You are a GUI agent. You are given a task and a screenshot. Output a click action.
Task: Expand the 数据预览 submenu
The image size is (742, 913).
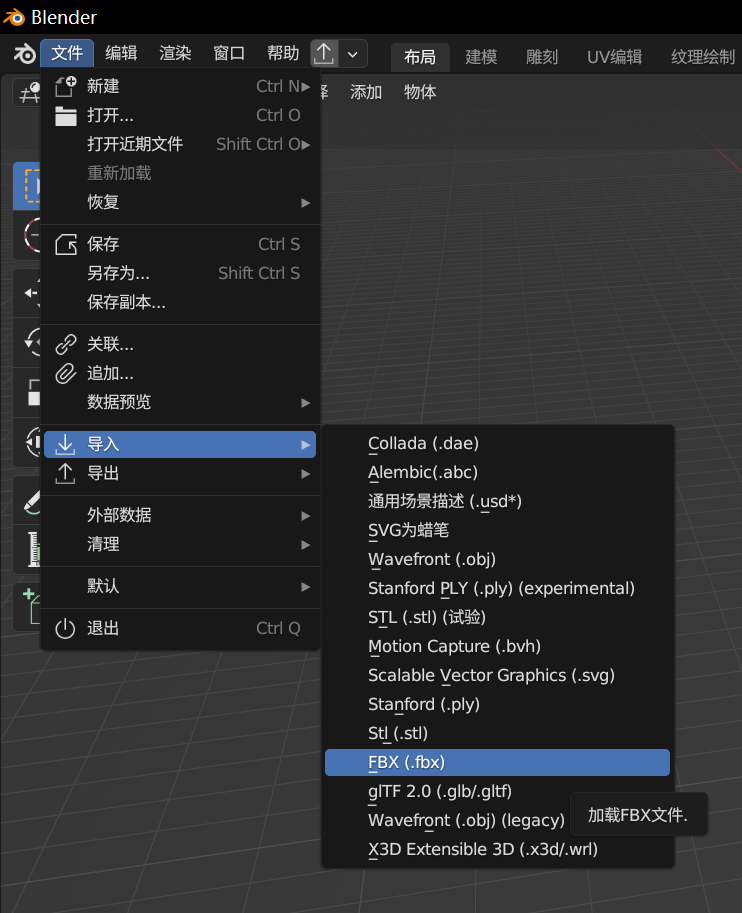181,402
